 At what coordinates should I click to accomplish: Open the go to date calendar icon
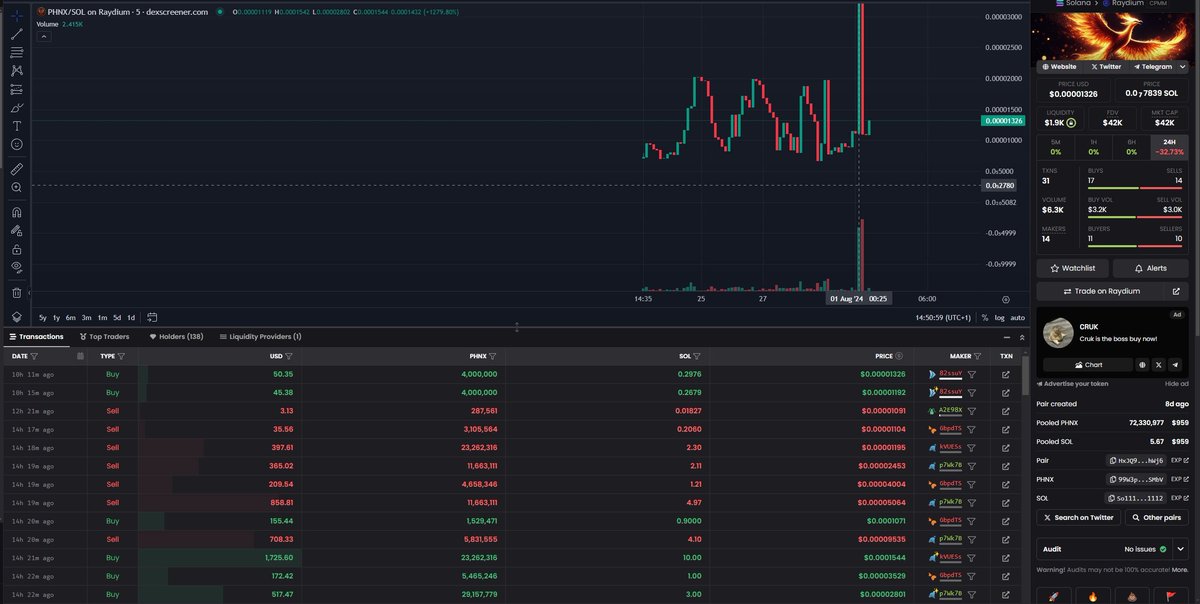click(x=152, y=317)
